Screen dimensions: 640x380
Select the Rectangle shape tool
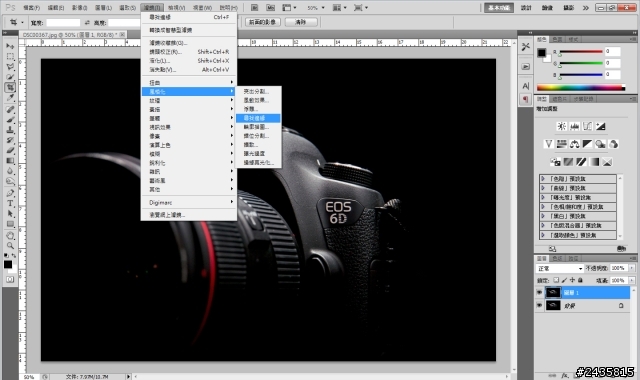point(10,224)
